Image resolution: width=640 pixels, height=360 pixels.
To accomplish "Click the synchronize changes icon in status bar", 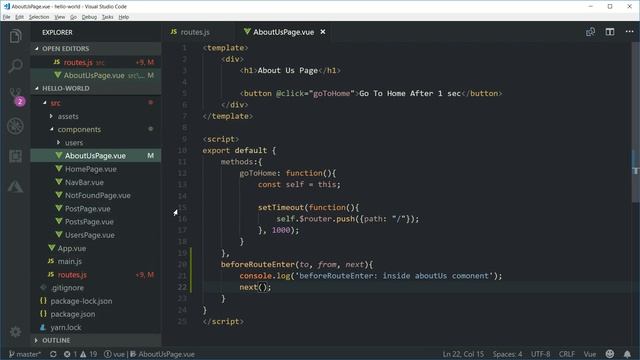I will (x=53, y=354).
